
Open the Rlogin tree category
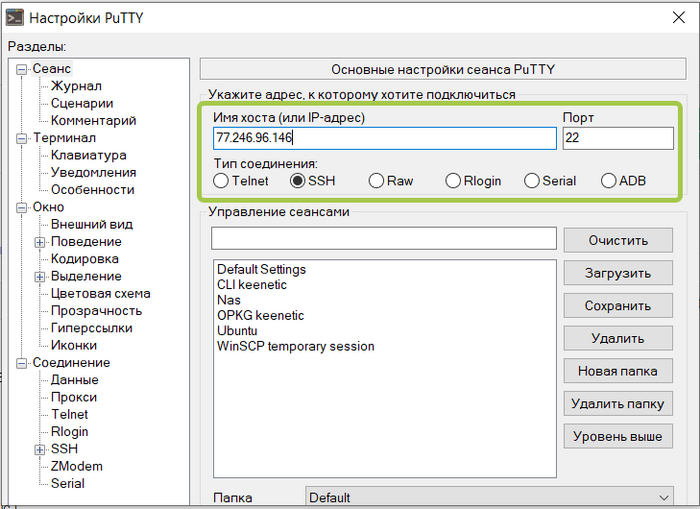click(70, 432)
